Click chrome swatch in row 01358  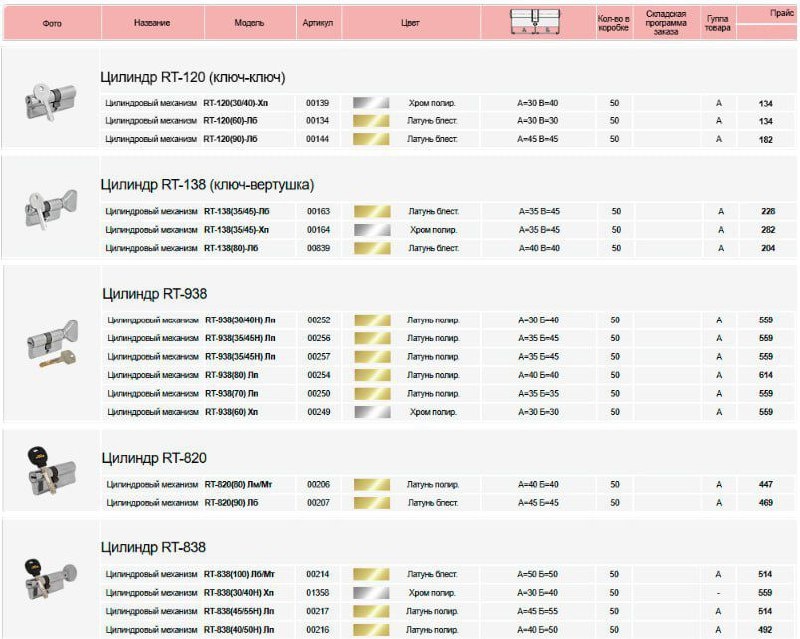tap(371, 593)
